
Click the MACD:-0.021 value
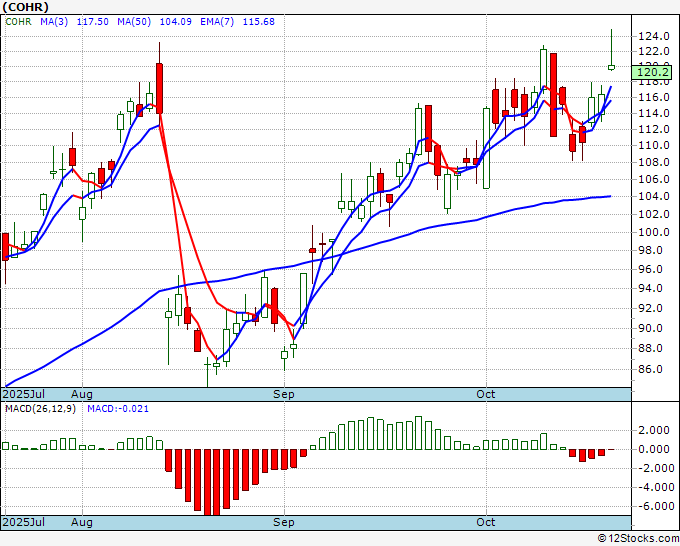118,409
